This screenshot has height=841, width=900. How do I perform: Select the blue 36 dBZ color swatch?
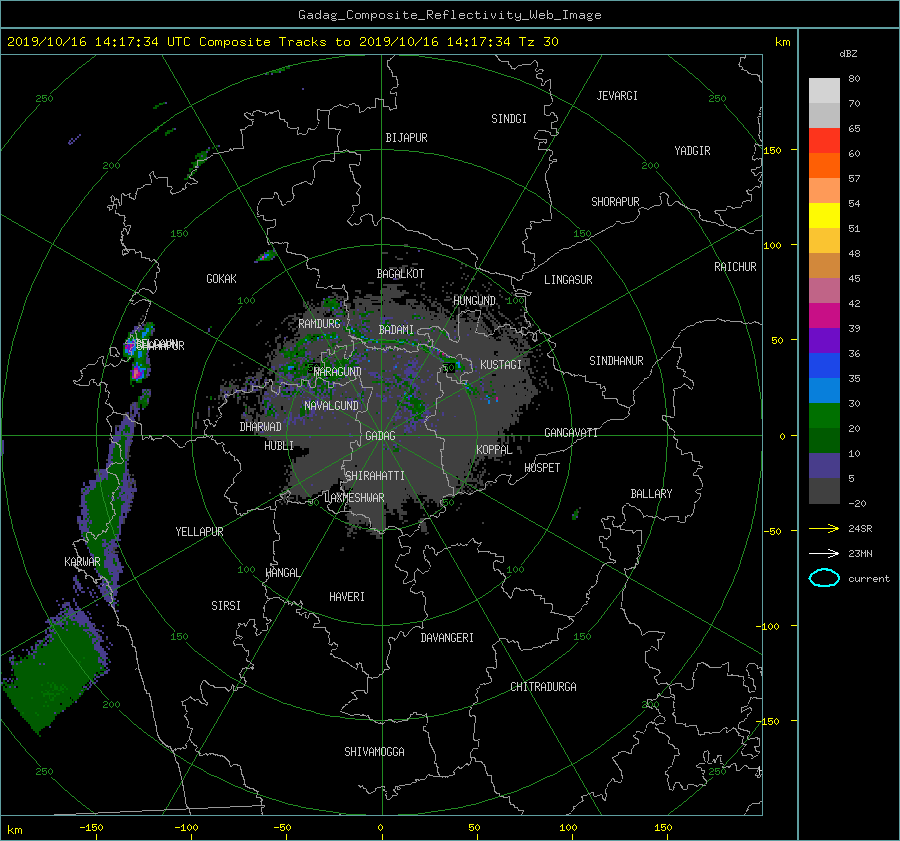tap(824, 365)
